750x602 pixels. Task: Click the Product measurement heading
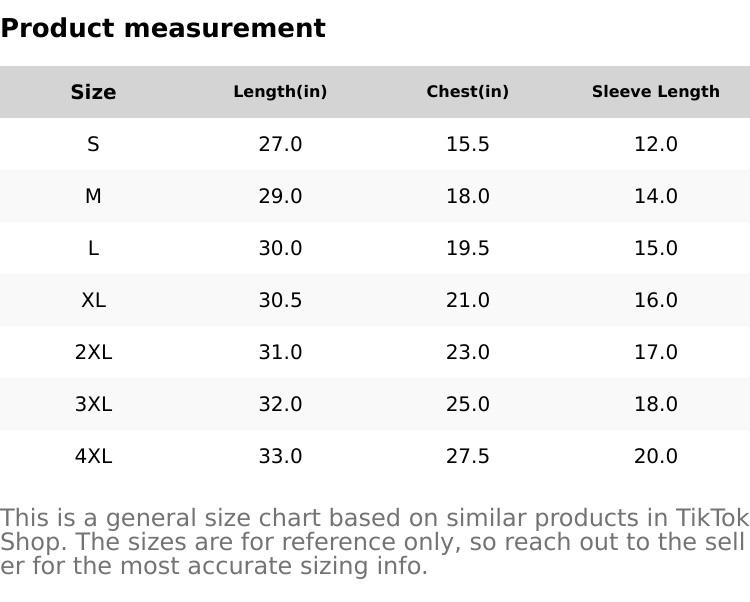[163, 28]
